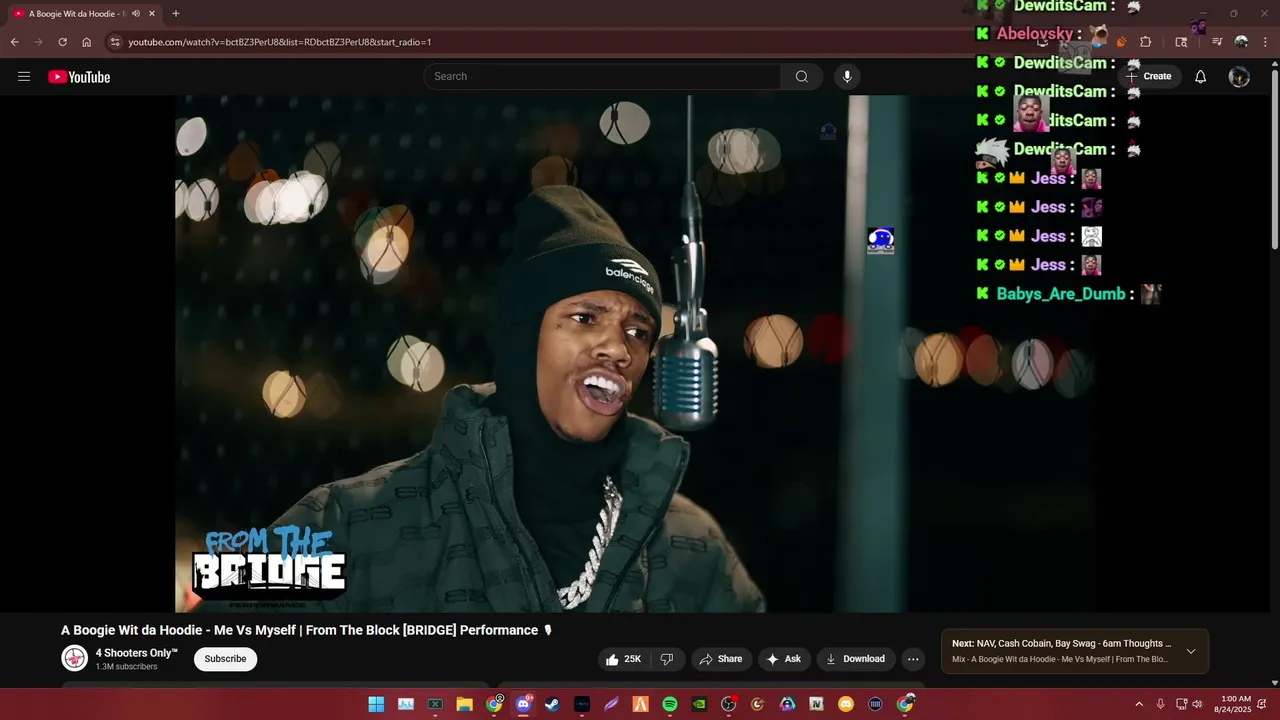1280x720 pixels.
Task: Open a new browser tab
Action: [176, 14]
